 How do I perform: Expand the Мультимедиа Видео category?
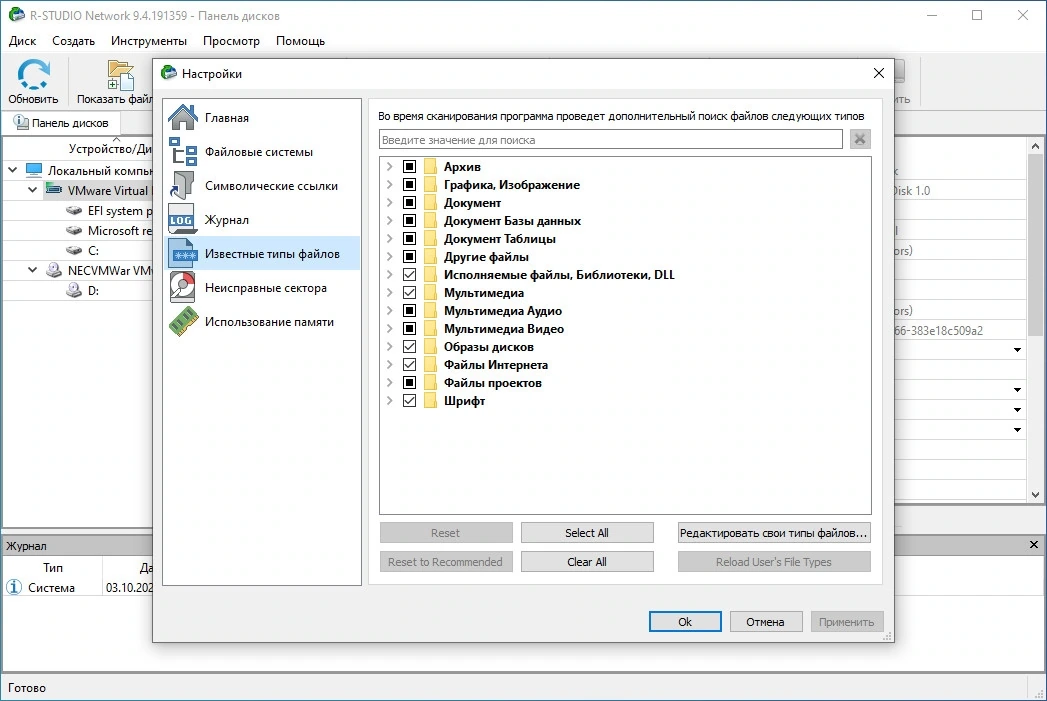[x=389, y=328]
